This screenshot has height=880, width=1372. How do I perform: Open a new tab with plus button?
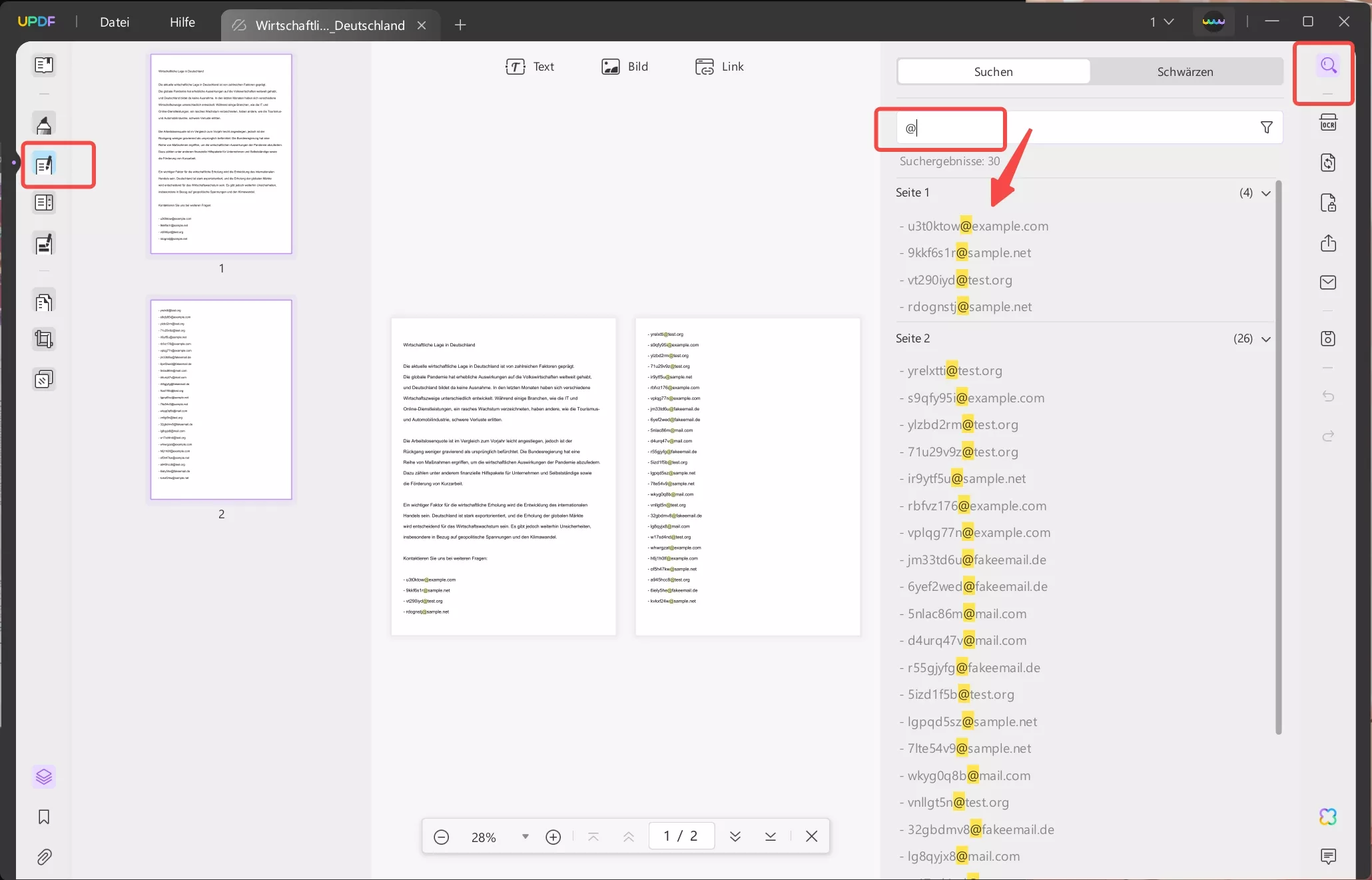pyautogui.click(x=460, y=25)
